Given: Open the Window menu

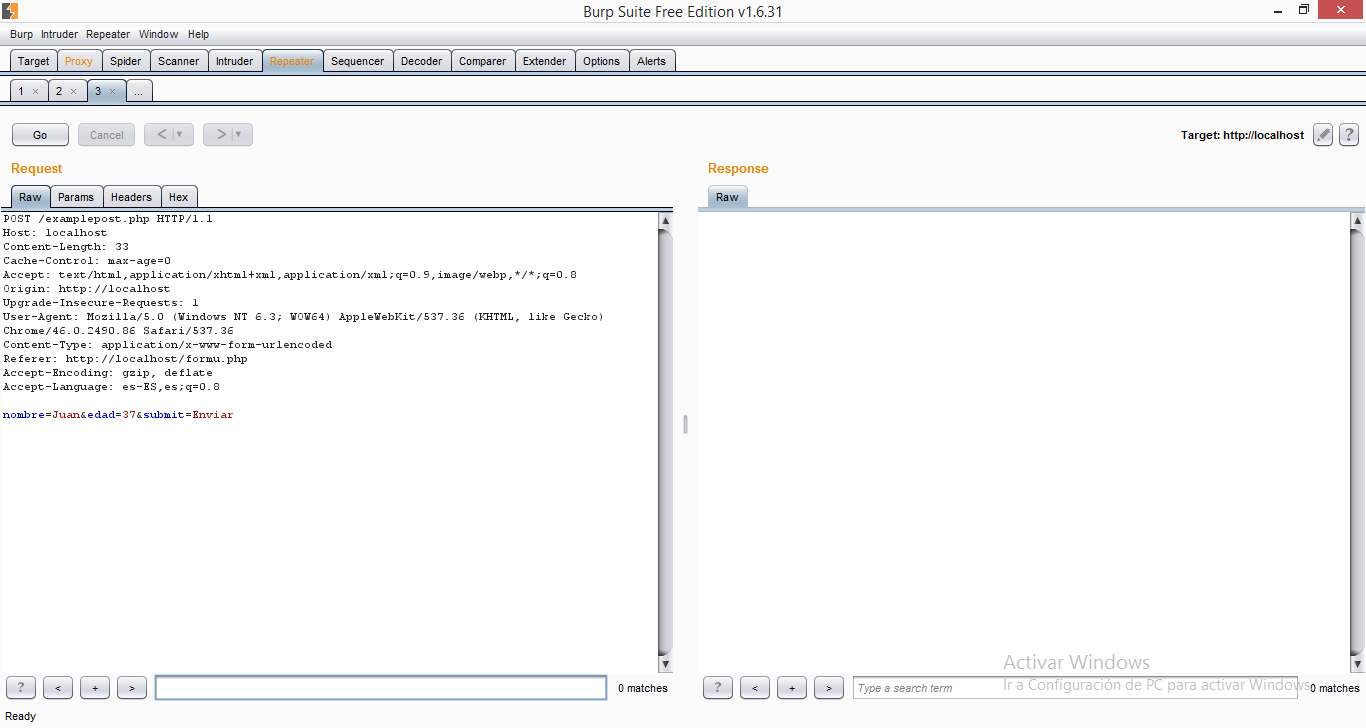Looking at the screenshot, I should pos(158,34).
